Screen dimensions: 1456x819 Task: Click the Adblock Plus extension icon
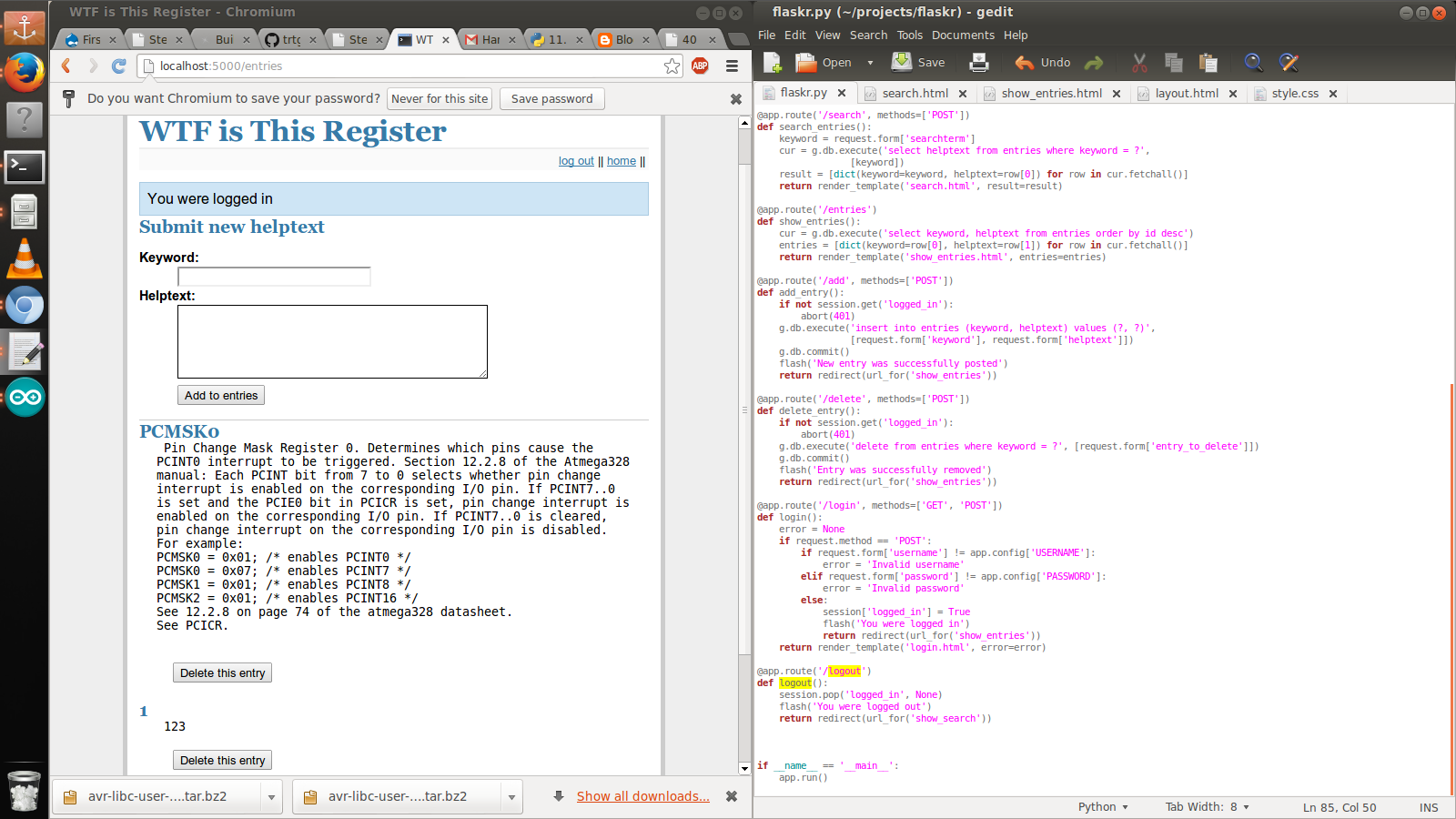(700, 66)
